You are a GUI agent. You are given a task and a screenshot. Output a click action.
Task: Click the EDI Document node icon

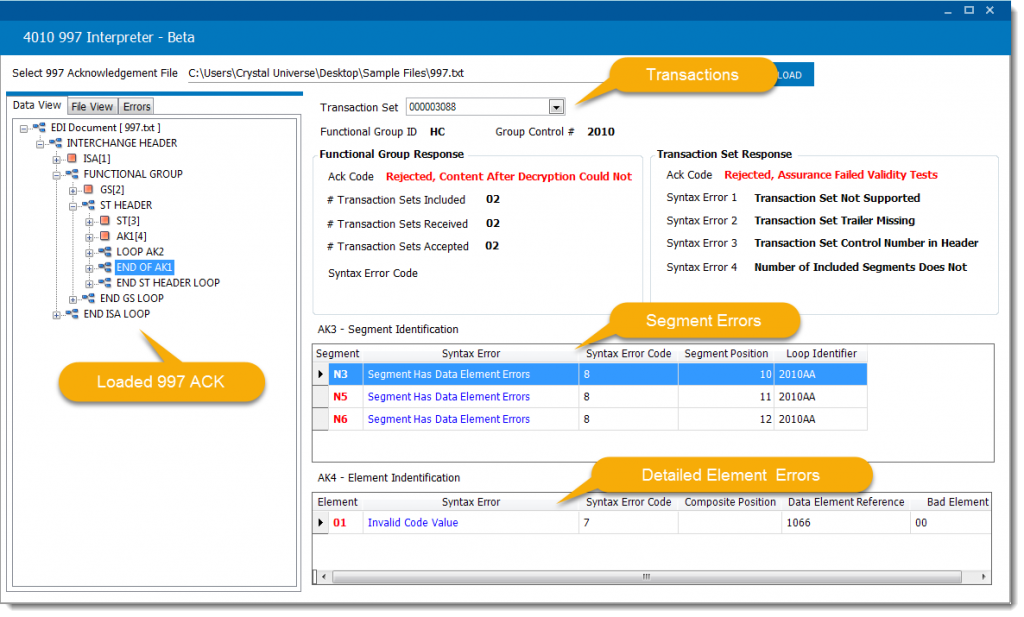coord(41,128)
